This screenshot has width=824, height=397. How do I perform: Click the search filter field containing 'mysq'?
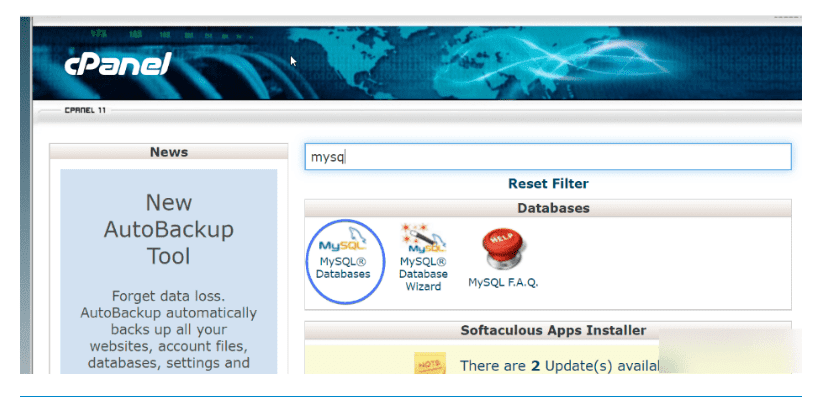(548, 157)
